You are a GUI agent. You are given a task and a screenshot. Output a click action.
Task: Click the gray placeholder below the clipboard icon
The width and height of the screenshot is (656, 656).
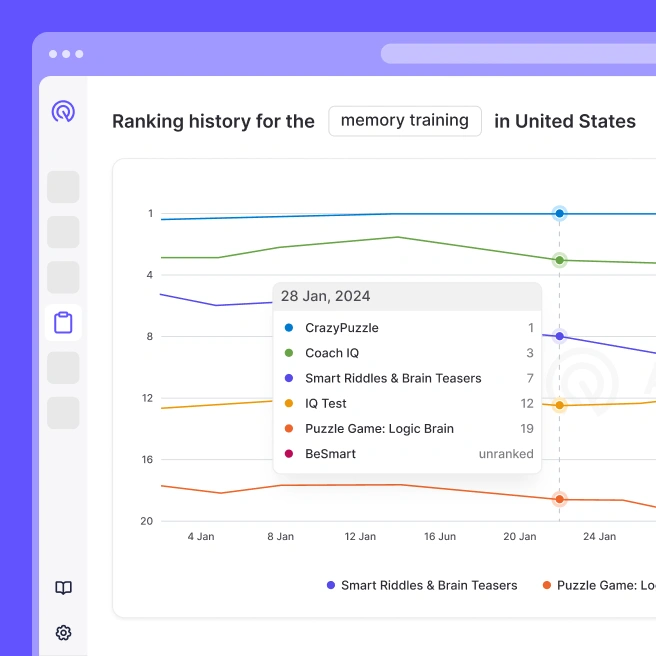(63, 368)
